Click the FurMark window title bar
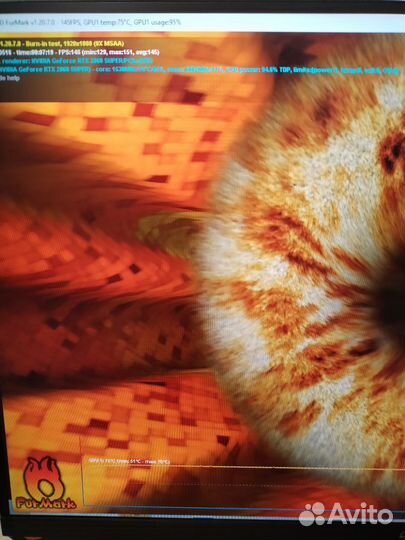The width and height of the screenshot is (405, 540). [202, 22]
